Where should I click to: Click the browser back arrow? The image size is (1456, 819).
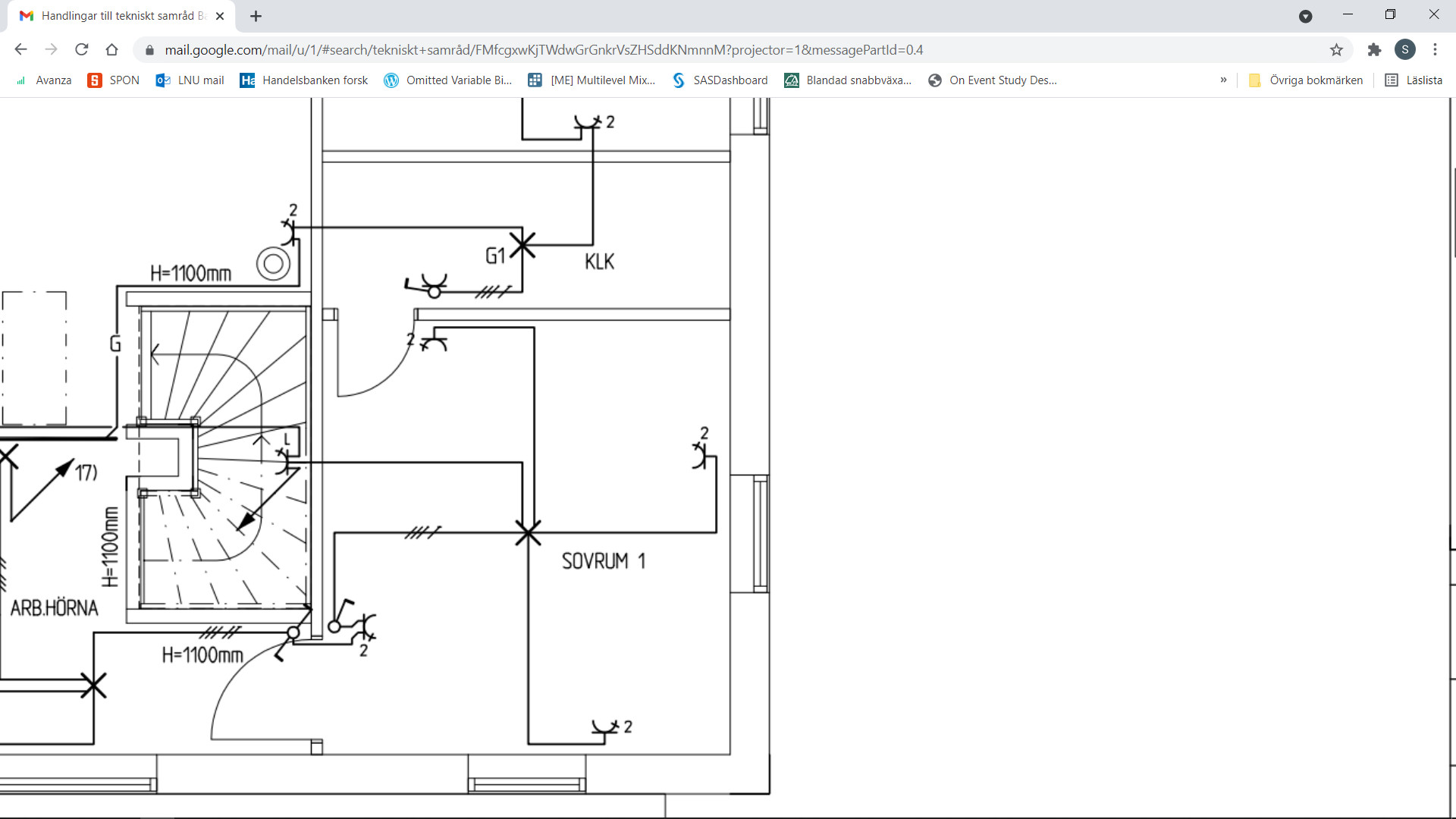[x=20, y=50]
